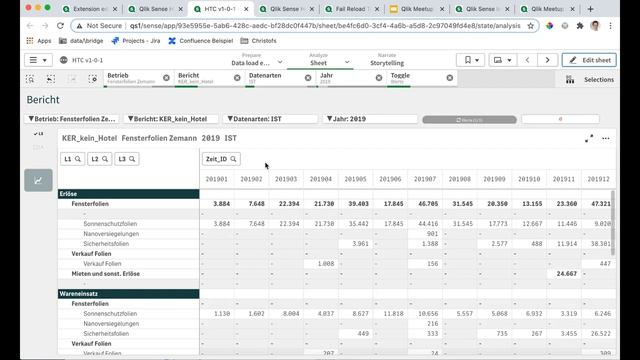Screen dimensions: 640x360
Task: Click the step back selection icon
Action: (x=51, y=79)
